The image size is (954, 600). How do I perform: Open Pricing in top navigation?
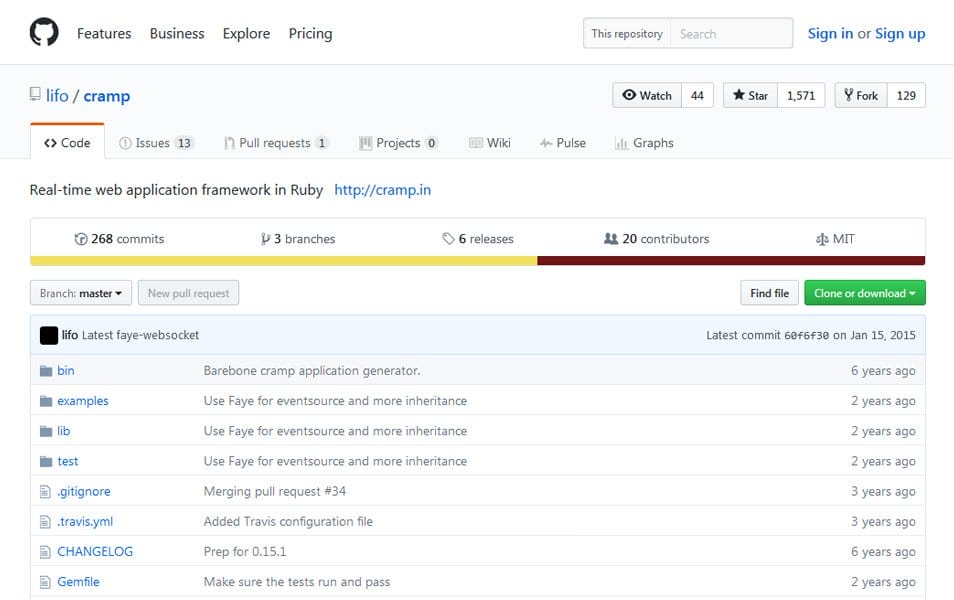[x=310, y=33]
